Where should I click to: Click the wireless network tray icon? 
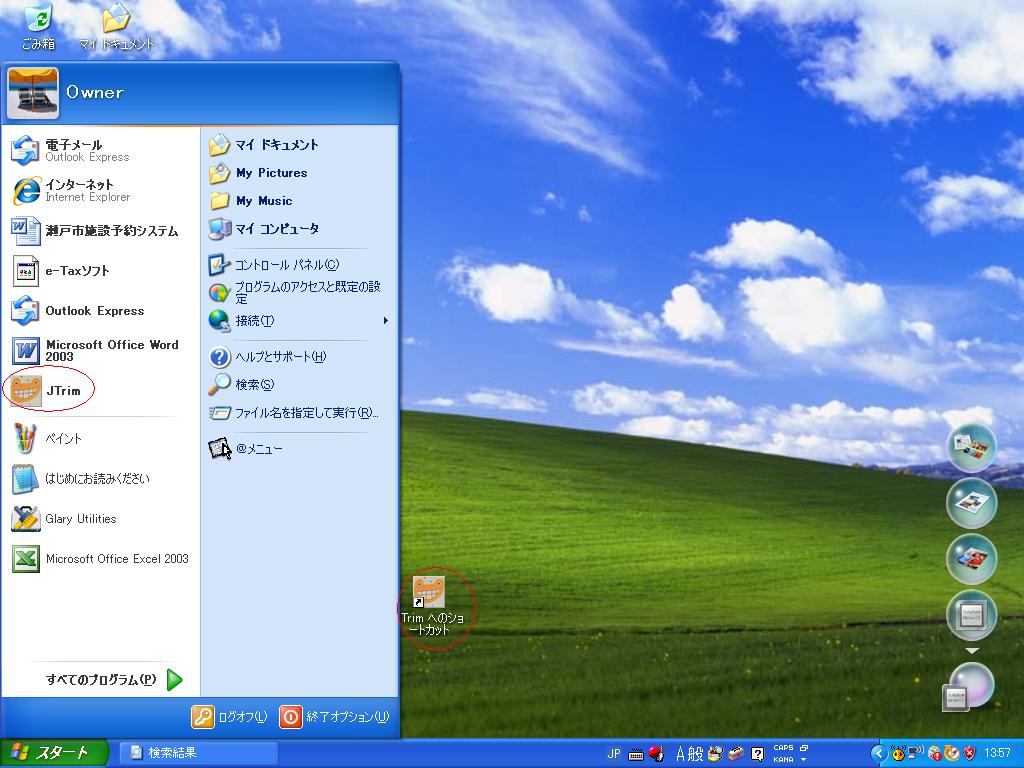click(916, 754)
